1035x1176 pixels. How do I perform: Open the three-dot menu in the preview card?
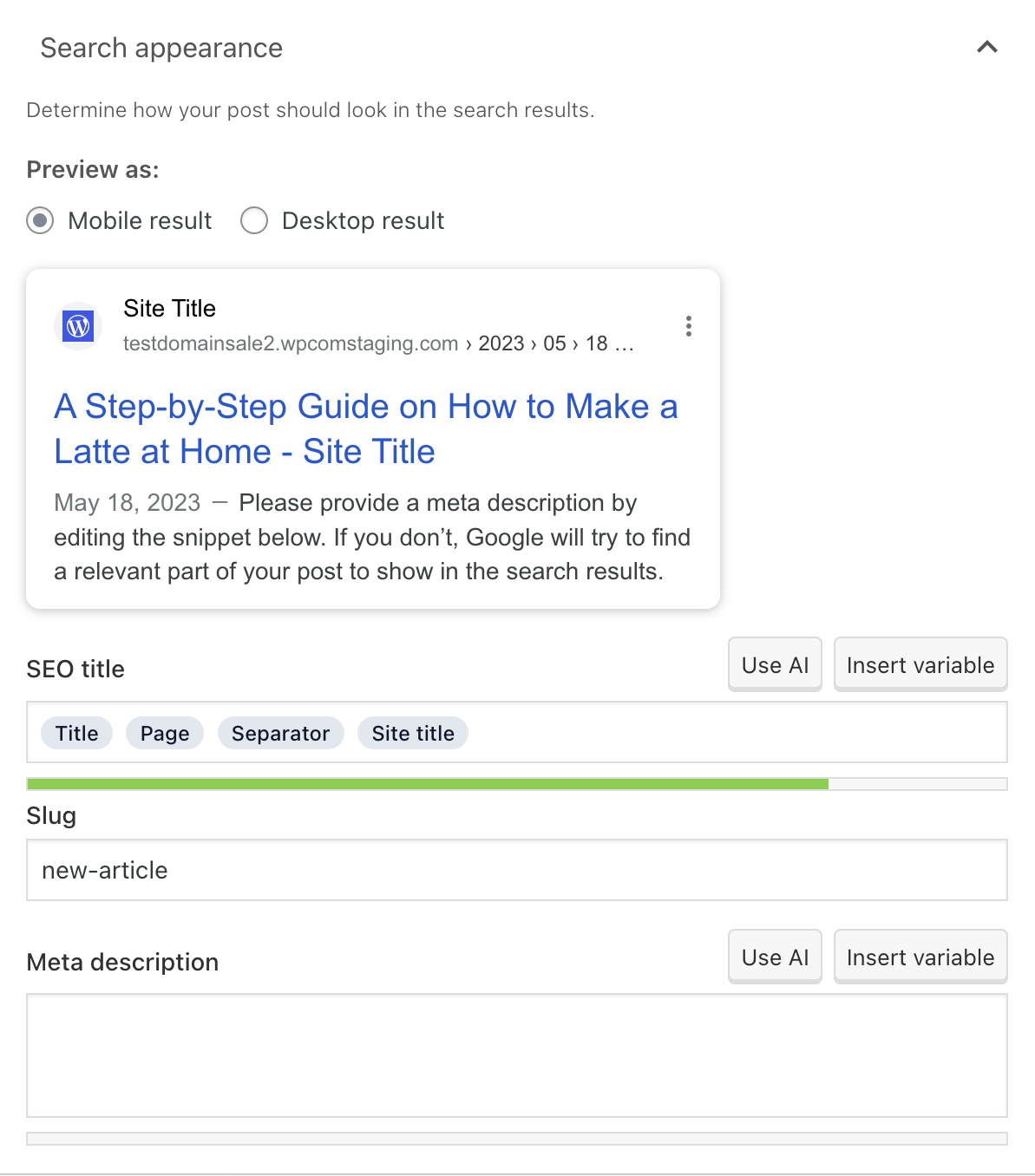[x=688, y=326]
